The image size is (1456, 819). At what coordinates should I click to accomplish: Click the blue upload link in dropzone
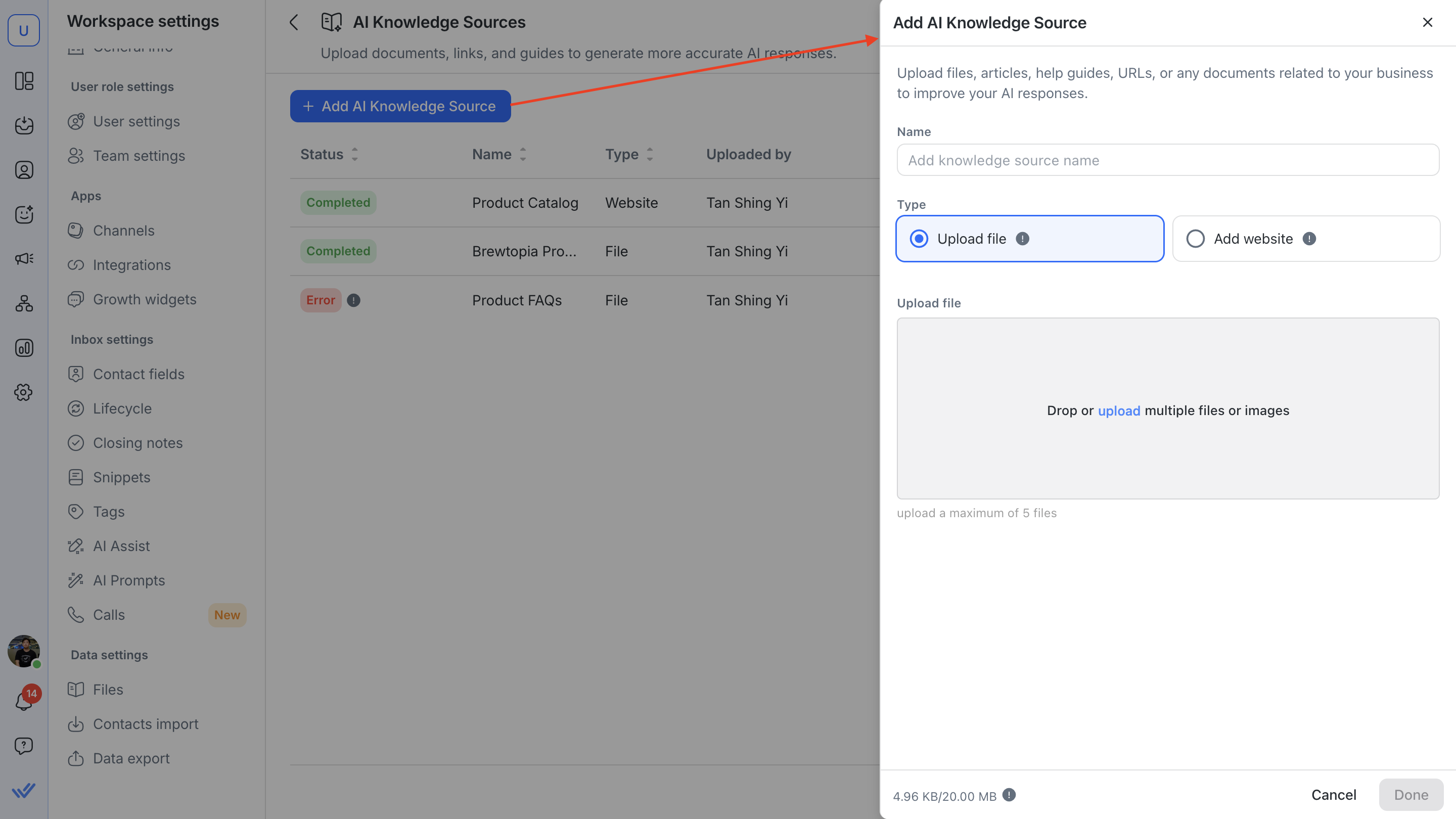[x=1119, y=411]
